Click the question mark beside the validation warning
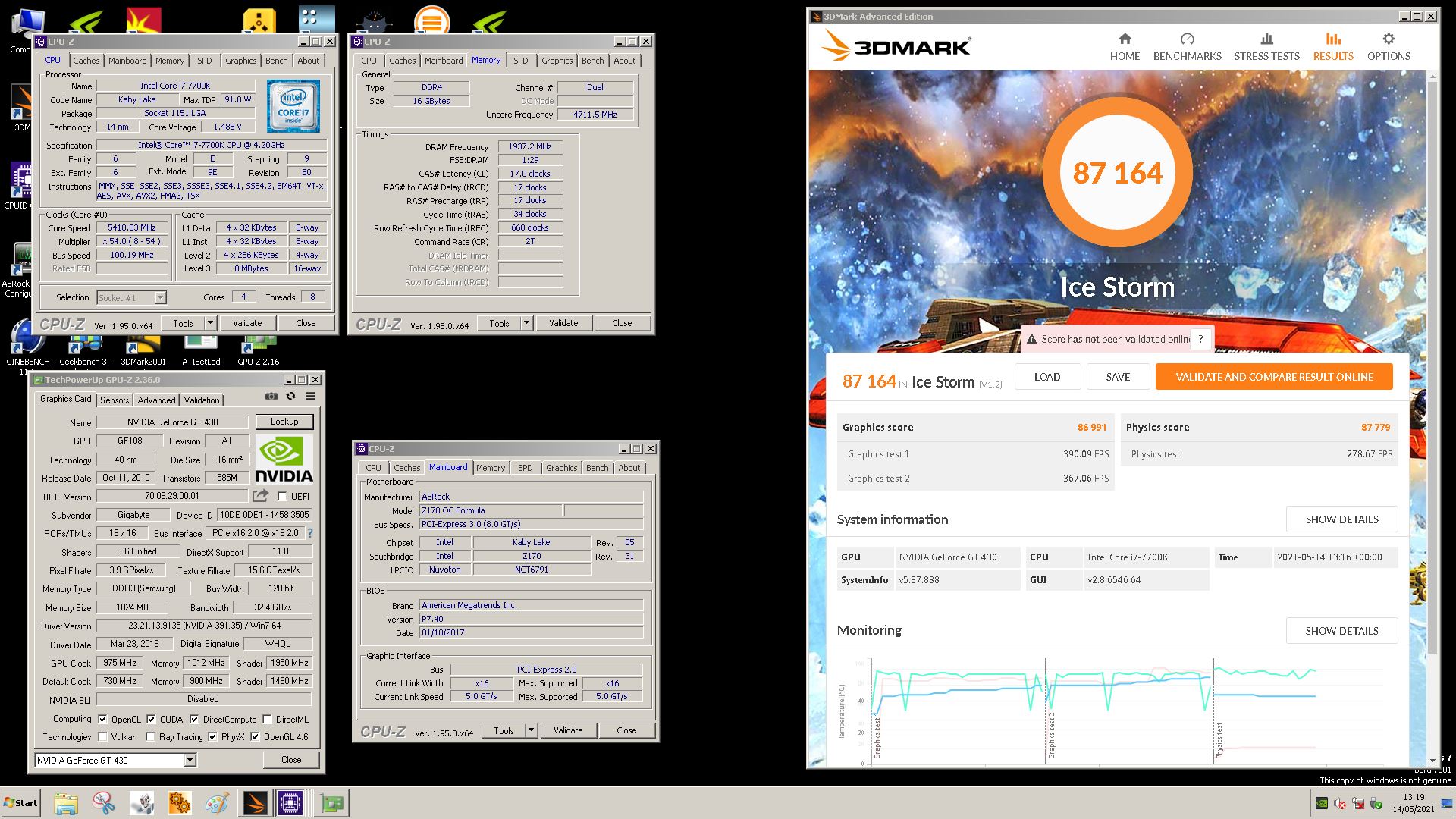1456x819 pixels. point(1200,339)
